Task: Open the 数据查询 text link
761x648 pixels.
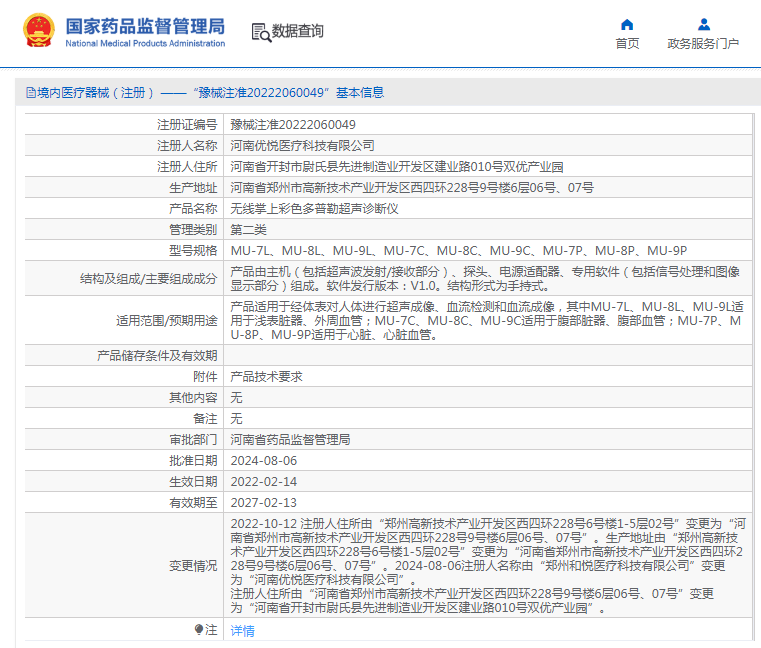Action: click(x=298, y=32)
